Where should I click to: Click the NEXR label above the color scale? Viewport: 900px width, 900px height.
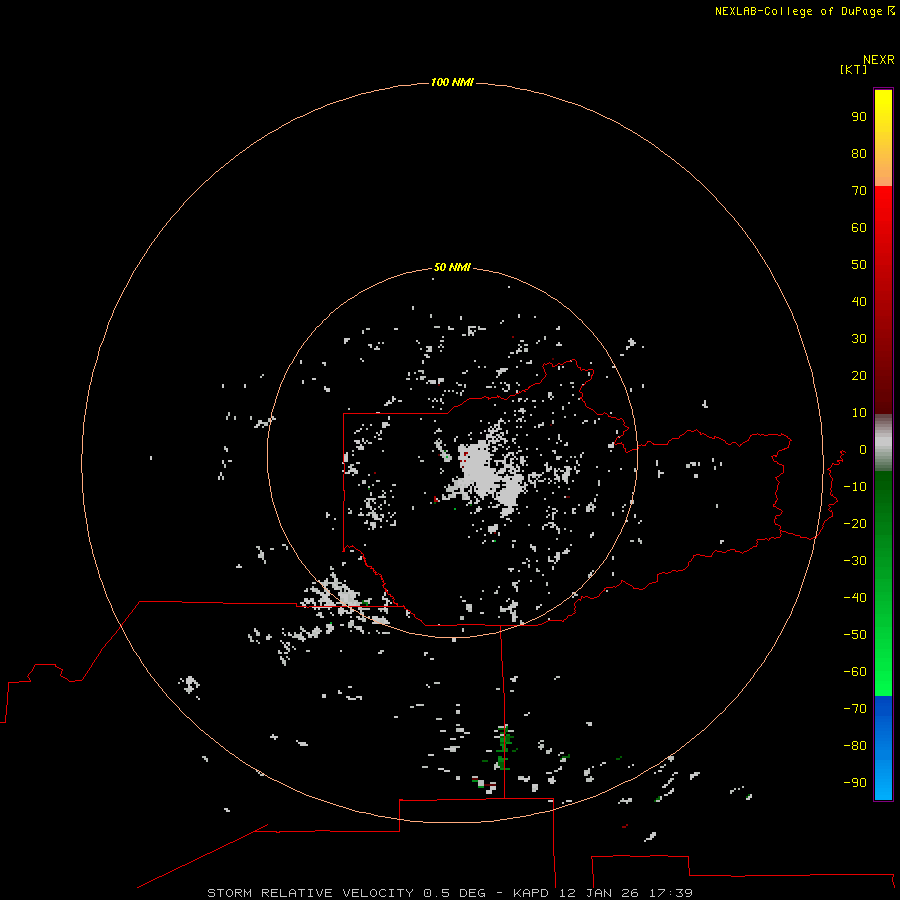(x=879, y=60)
